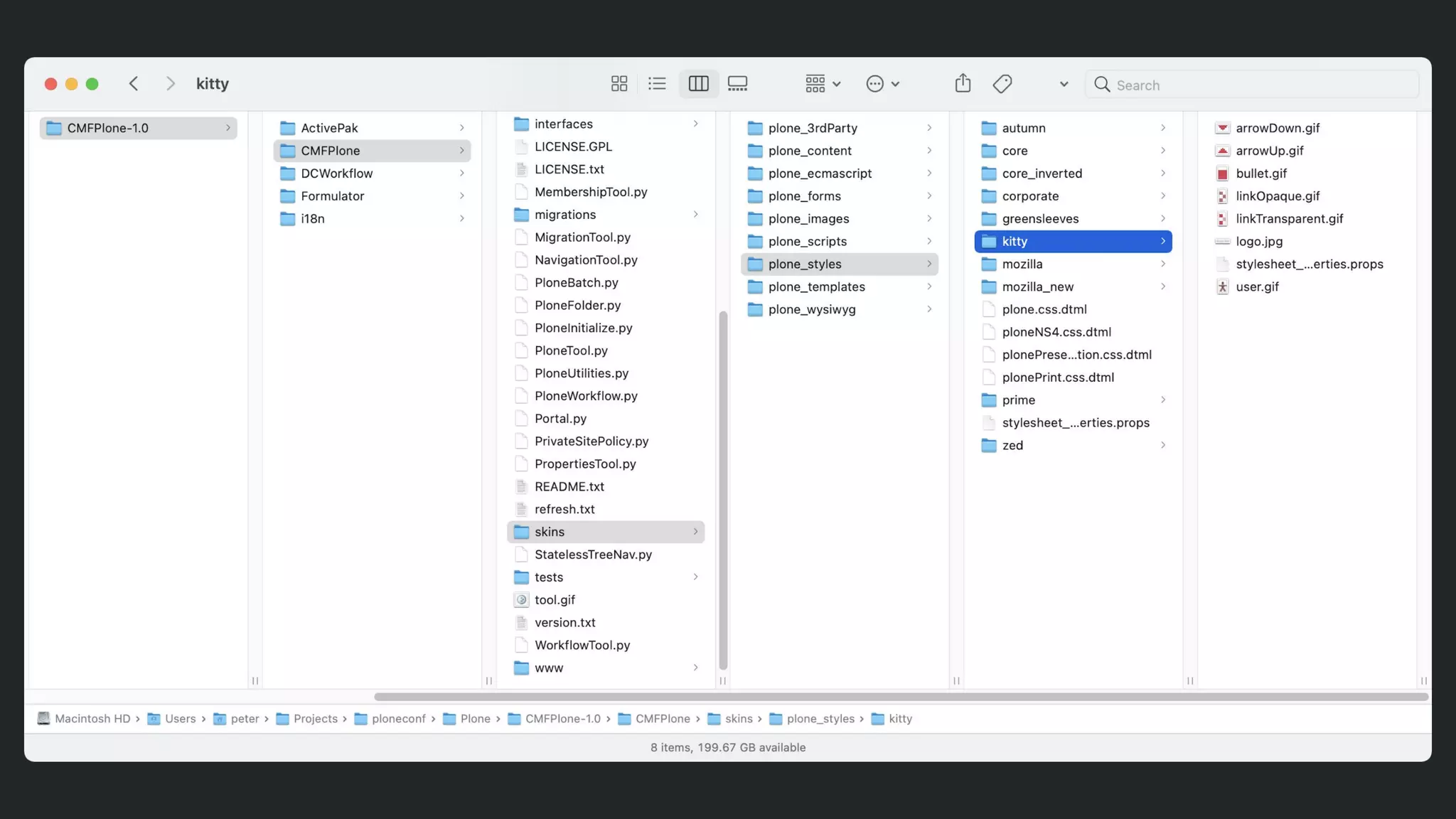The height and width of the screenshot is (819, 1456).
Task: Click the forward navigation arrow
Action: click(x=170, y=84)
